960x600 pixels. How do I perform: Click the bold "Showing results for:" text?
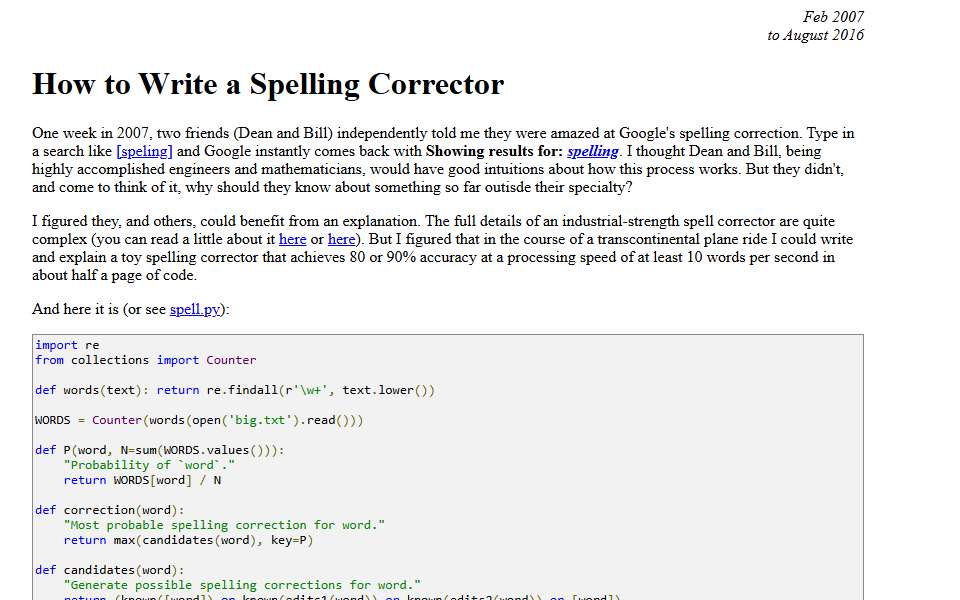click(x=494, y=151)
